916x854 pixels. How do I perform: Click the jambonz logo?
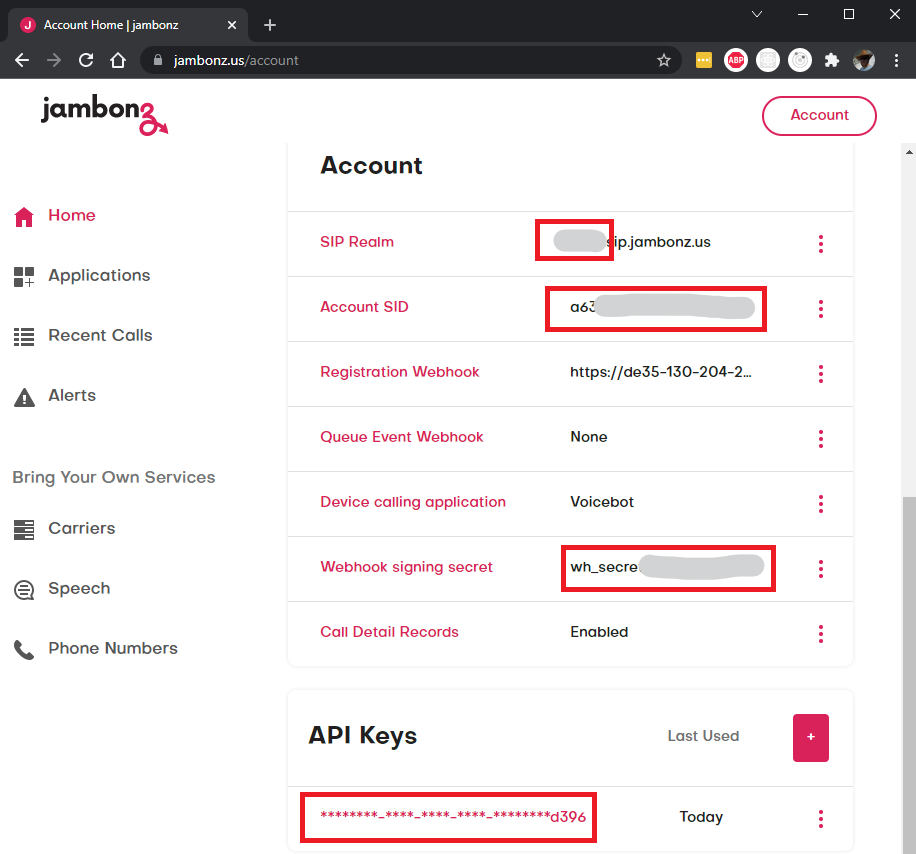tap(104, 114)
